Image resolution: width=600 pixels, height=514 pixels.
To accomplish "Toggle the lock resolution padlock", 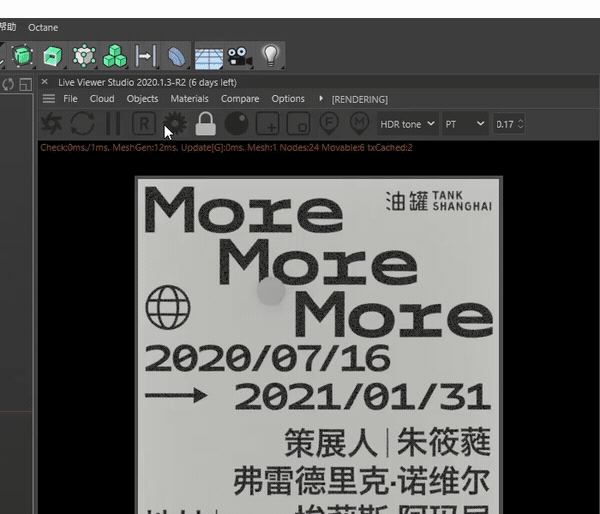I will 205,123.
